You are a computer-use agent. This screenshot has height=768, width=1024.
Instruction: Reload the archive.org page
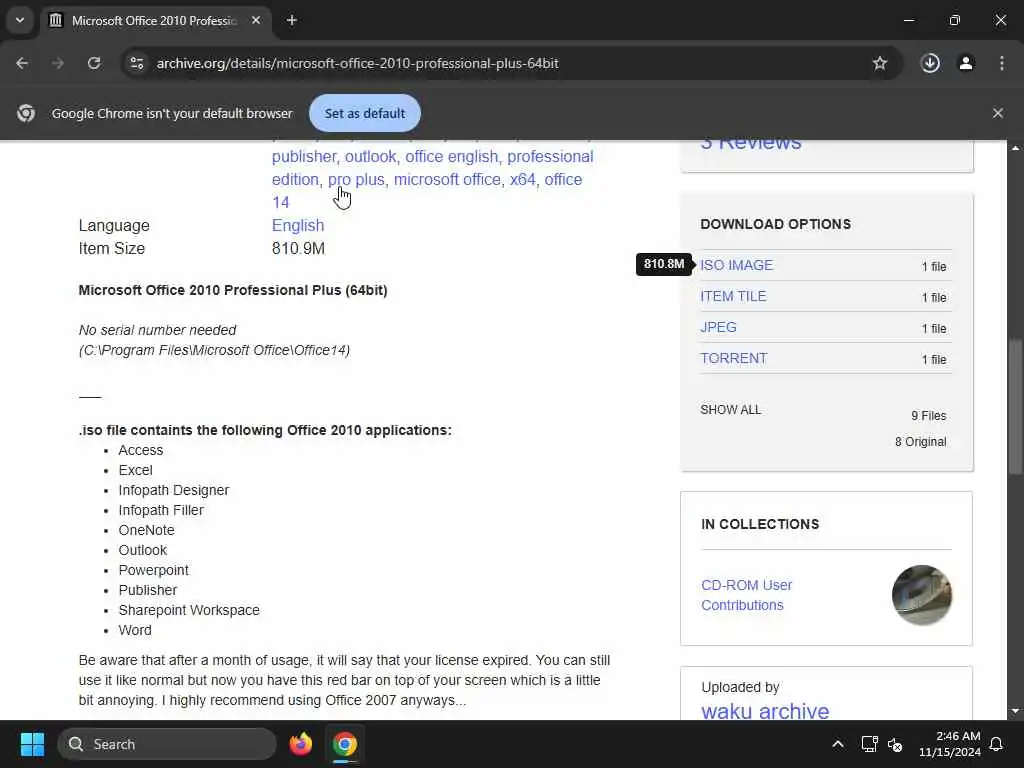pos(94,63)
